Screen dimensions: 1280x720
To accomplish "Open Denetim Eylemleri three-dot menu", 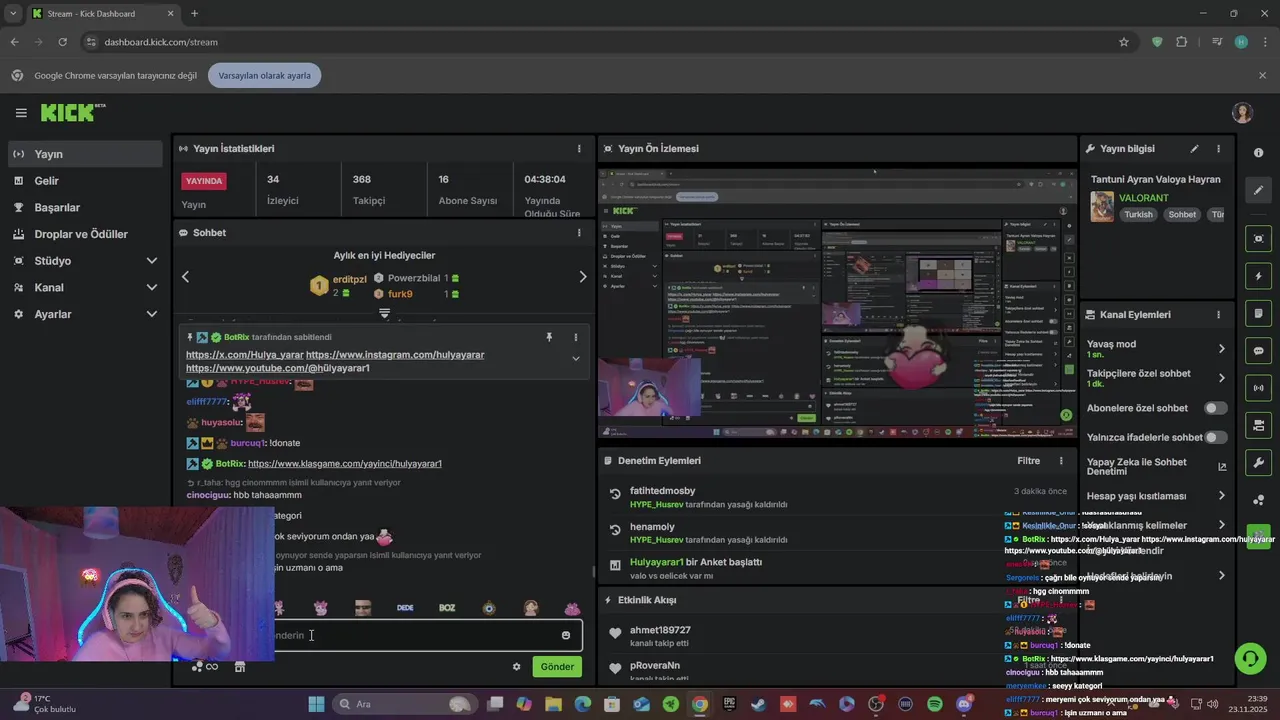I will click(x=1061, y=461).
